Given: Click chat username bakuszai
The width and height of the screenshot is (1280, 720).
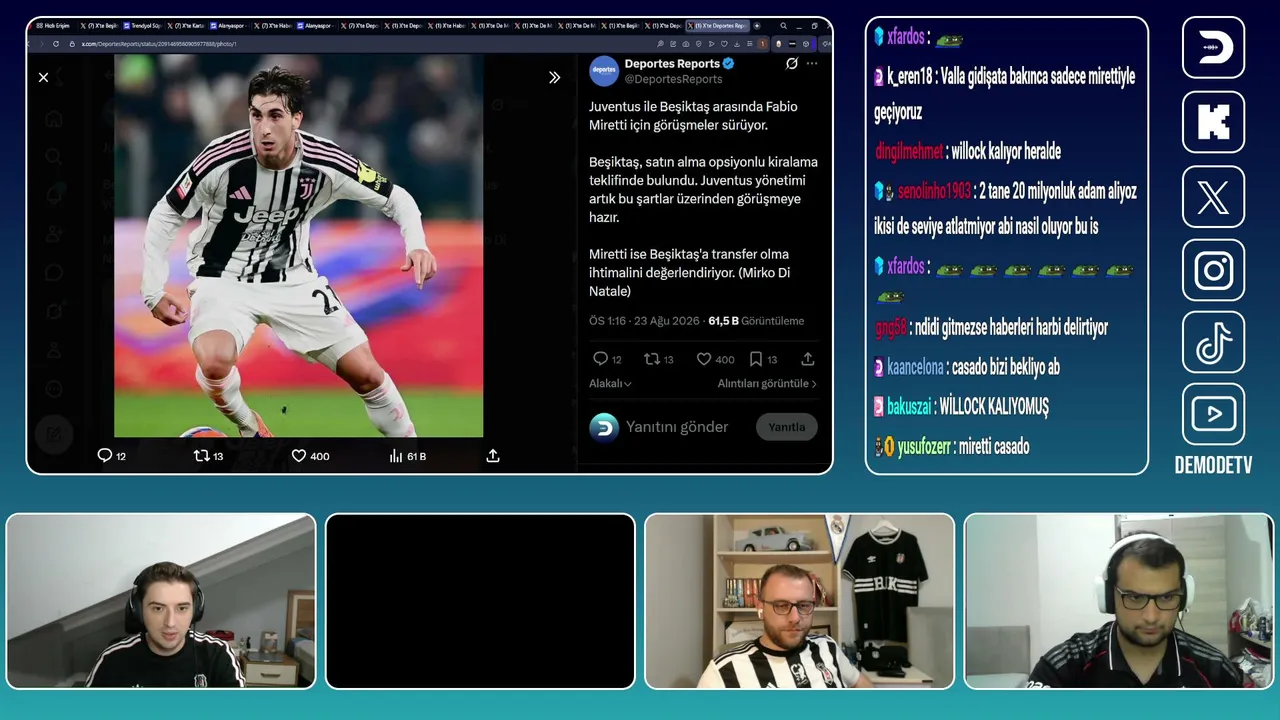Looking at the screenshot, I should [x=909, y=407].
